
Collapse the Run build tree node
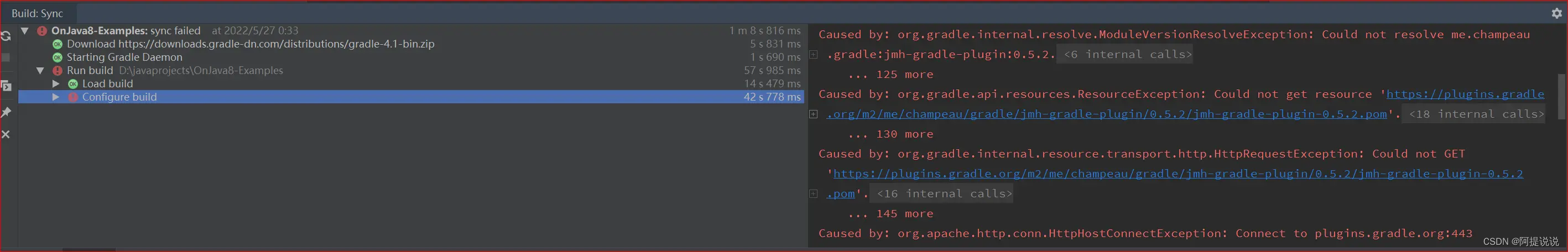pyautogui.click(x=40, y=71)
